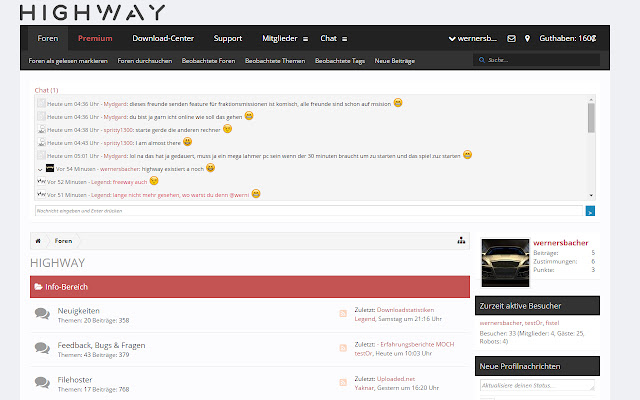
Task: Switch to the Premium tab
Action: tap(94, 39)
